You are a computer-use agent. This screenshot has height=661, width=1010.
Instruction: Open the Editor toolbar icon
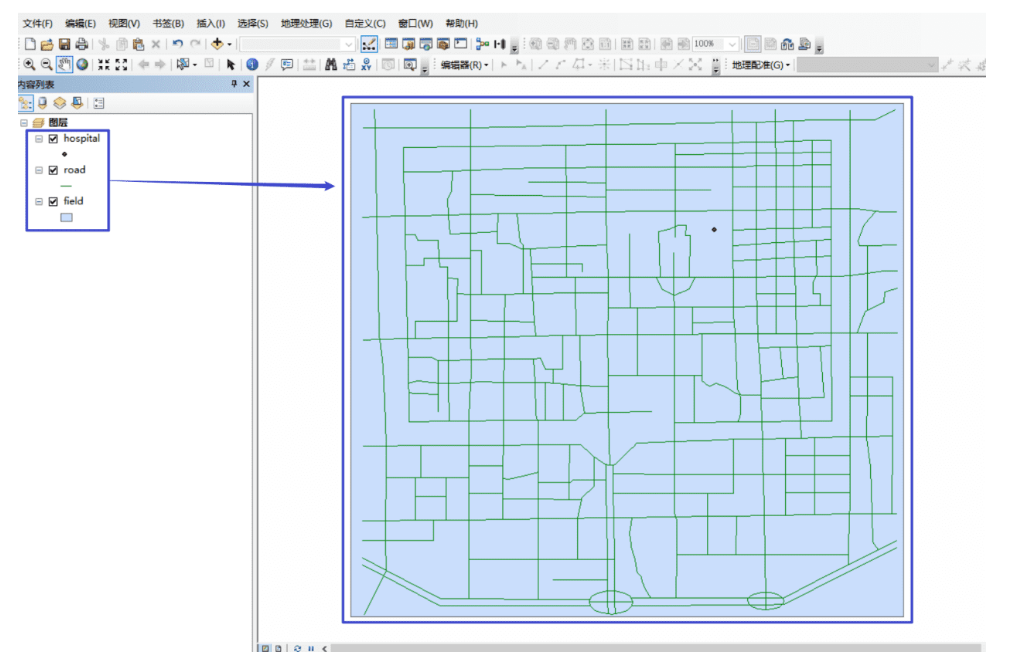pyautogui.click(x=369, y=44)
